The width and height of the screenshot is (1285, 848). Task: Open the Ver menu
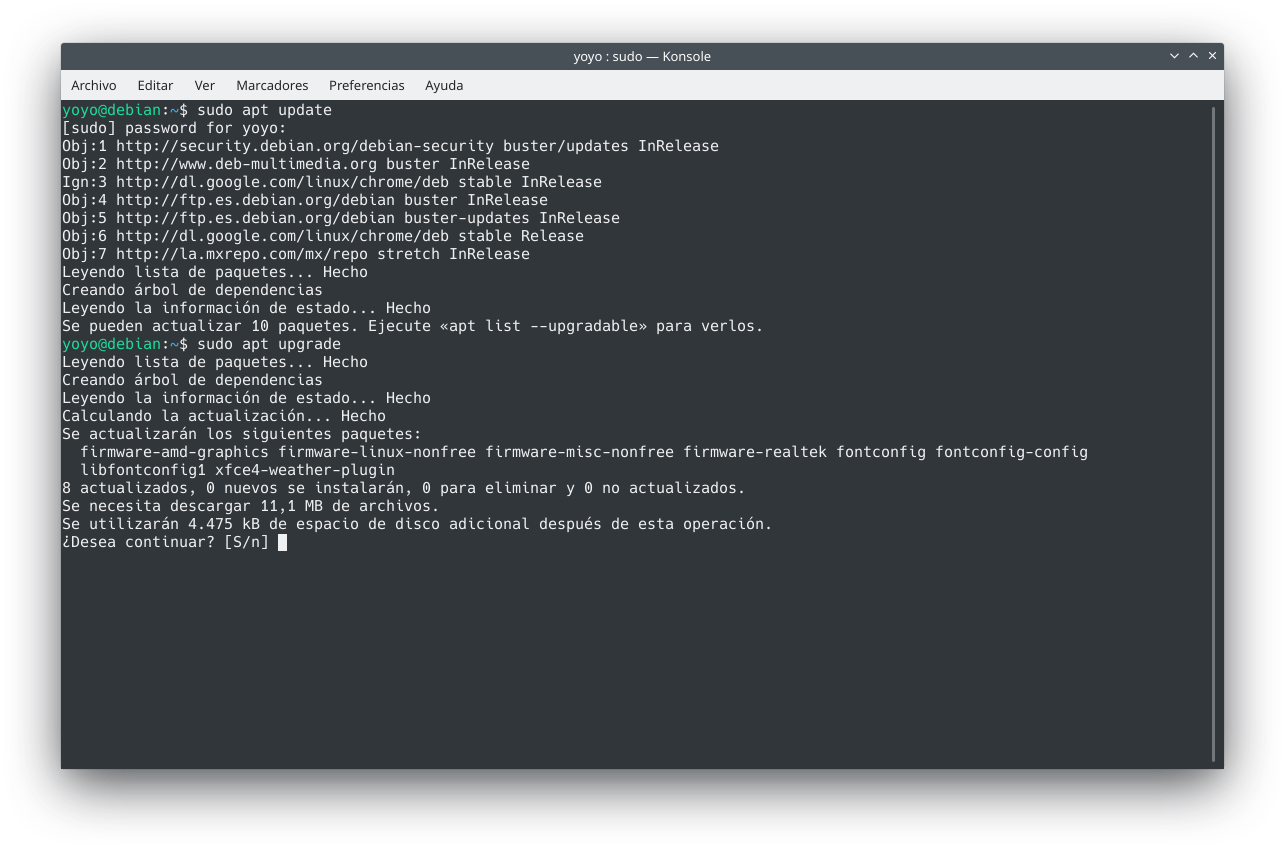point(204,85)
